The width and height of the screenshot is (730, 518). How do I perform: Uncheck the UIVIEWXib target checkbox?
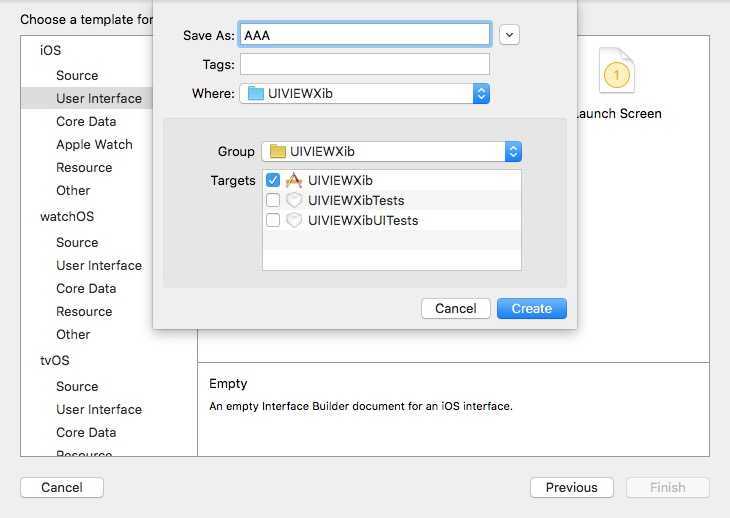pyautogui.click(x=273, y=180)
